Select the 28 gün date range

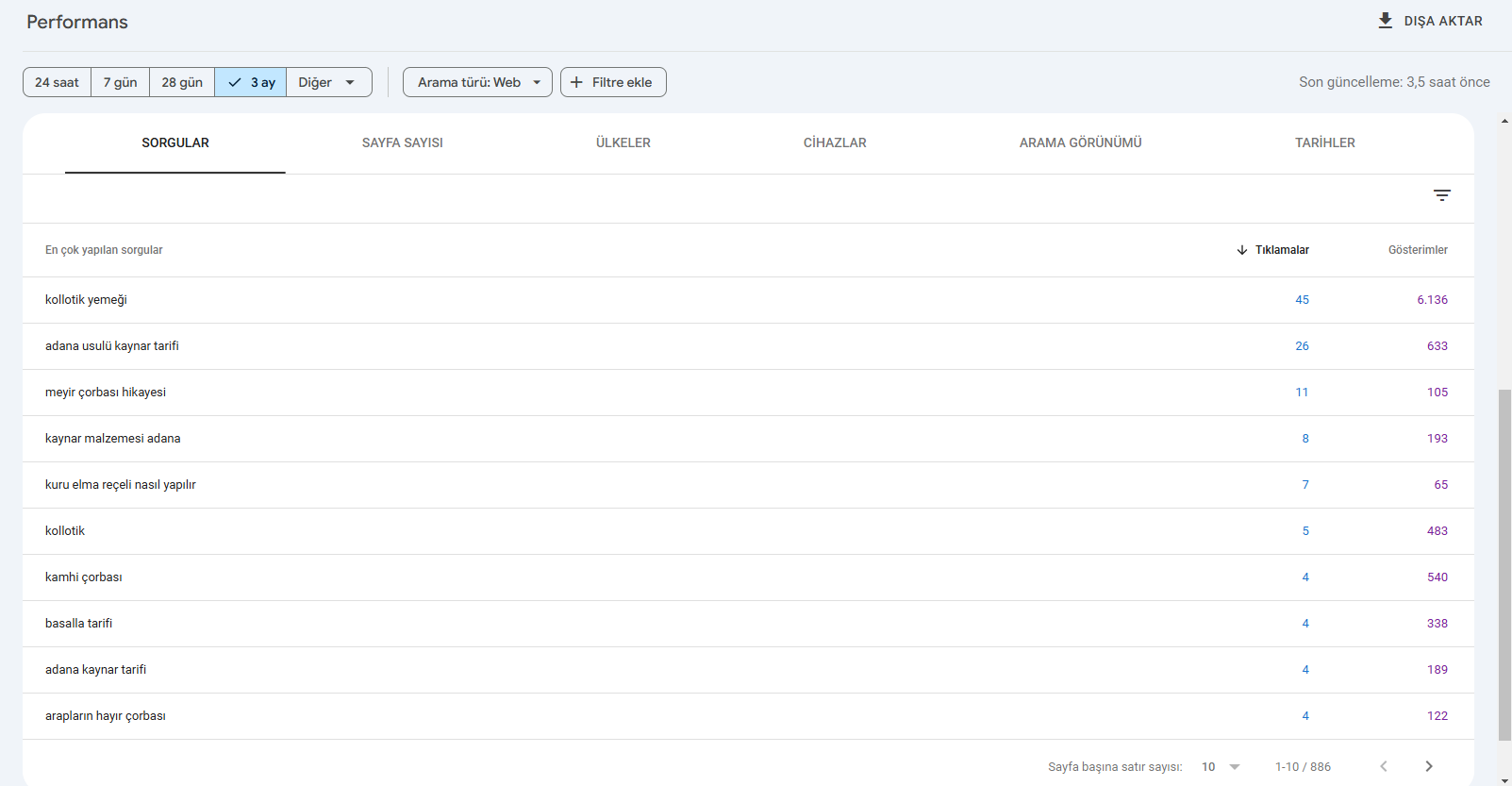click(182, 82)
